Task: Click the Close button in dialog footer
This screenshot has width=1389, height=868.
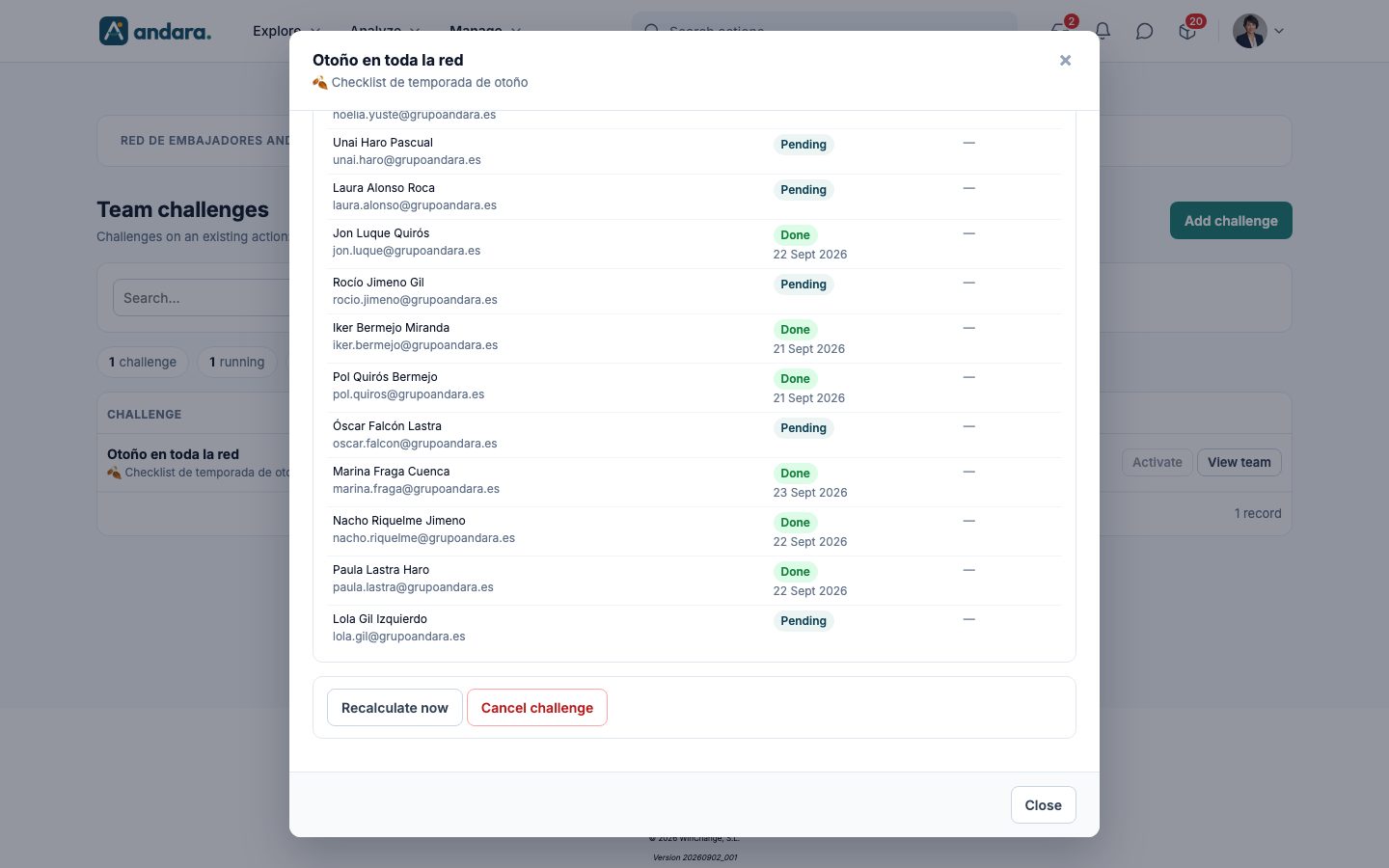Action: coord(1043,805)
